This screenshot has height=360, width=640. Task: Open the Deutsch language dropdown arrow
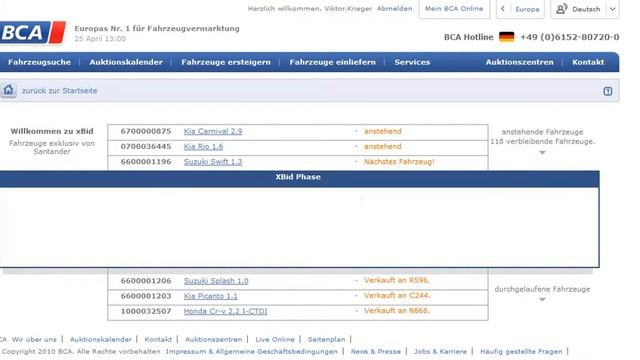pyautogui.click(x=613, y=9)
